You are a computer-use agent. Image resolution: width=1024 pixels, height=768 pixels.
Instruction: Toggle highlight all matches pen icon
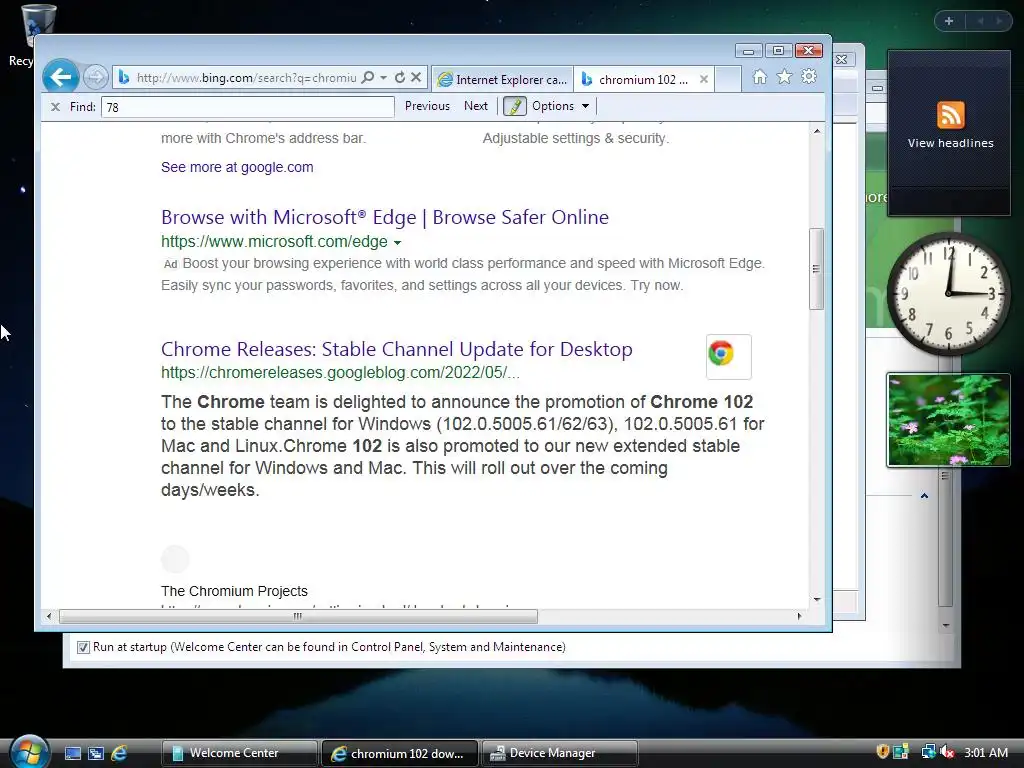coord(515,106)
